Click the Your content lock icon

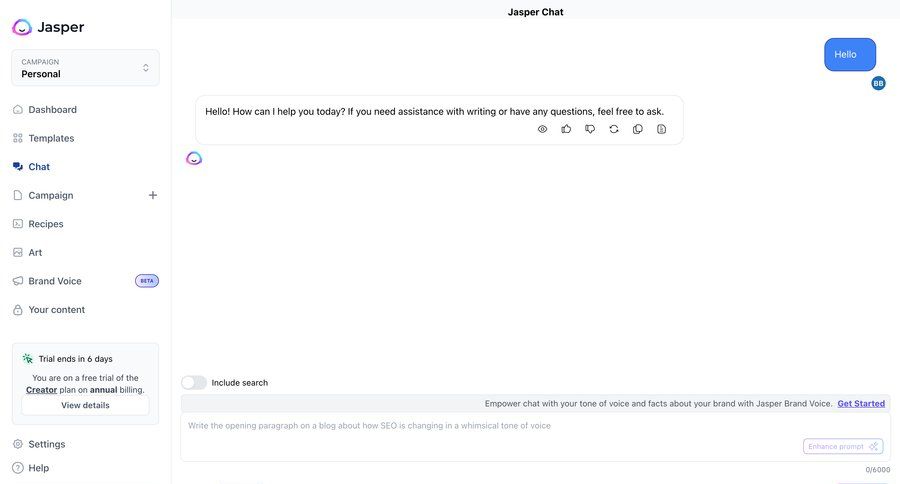pyautogui.click(x=18, y=310)
